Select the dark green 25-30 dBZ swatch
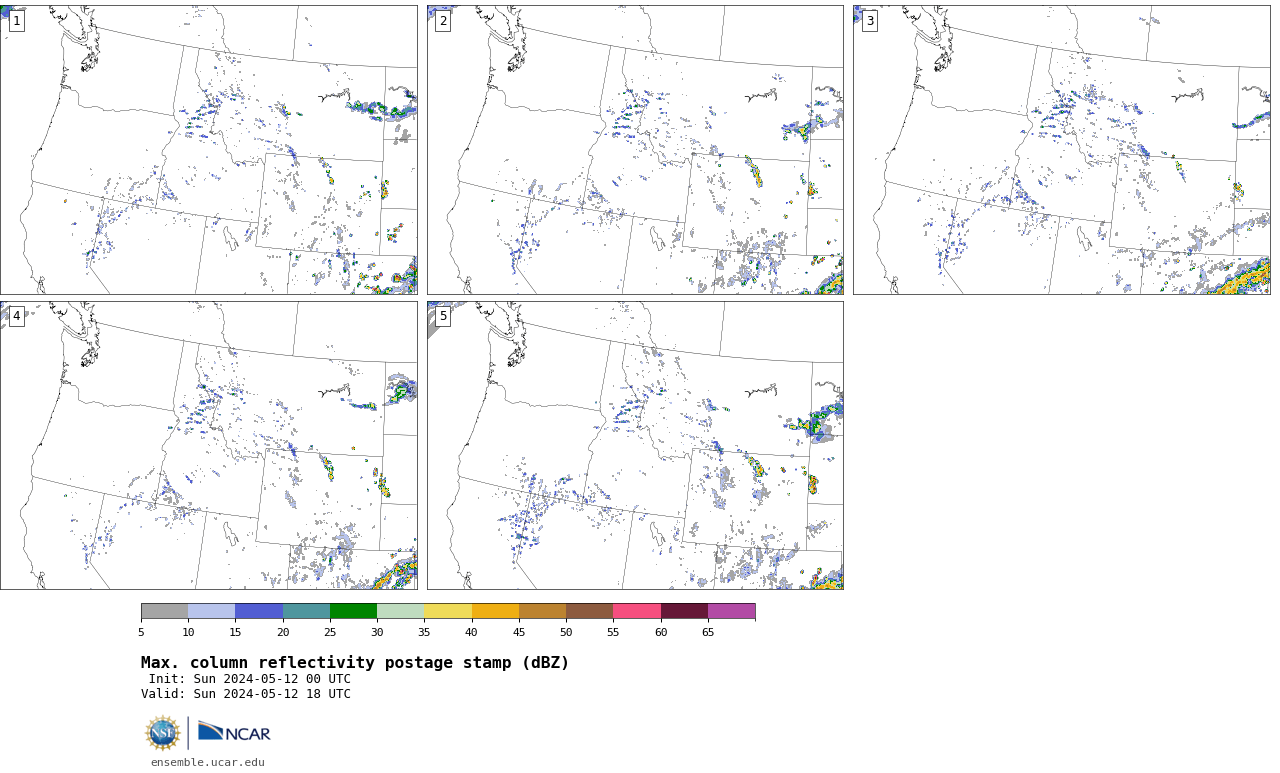Screen dimensions: 1280x773 353,611
